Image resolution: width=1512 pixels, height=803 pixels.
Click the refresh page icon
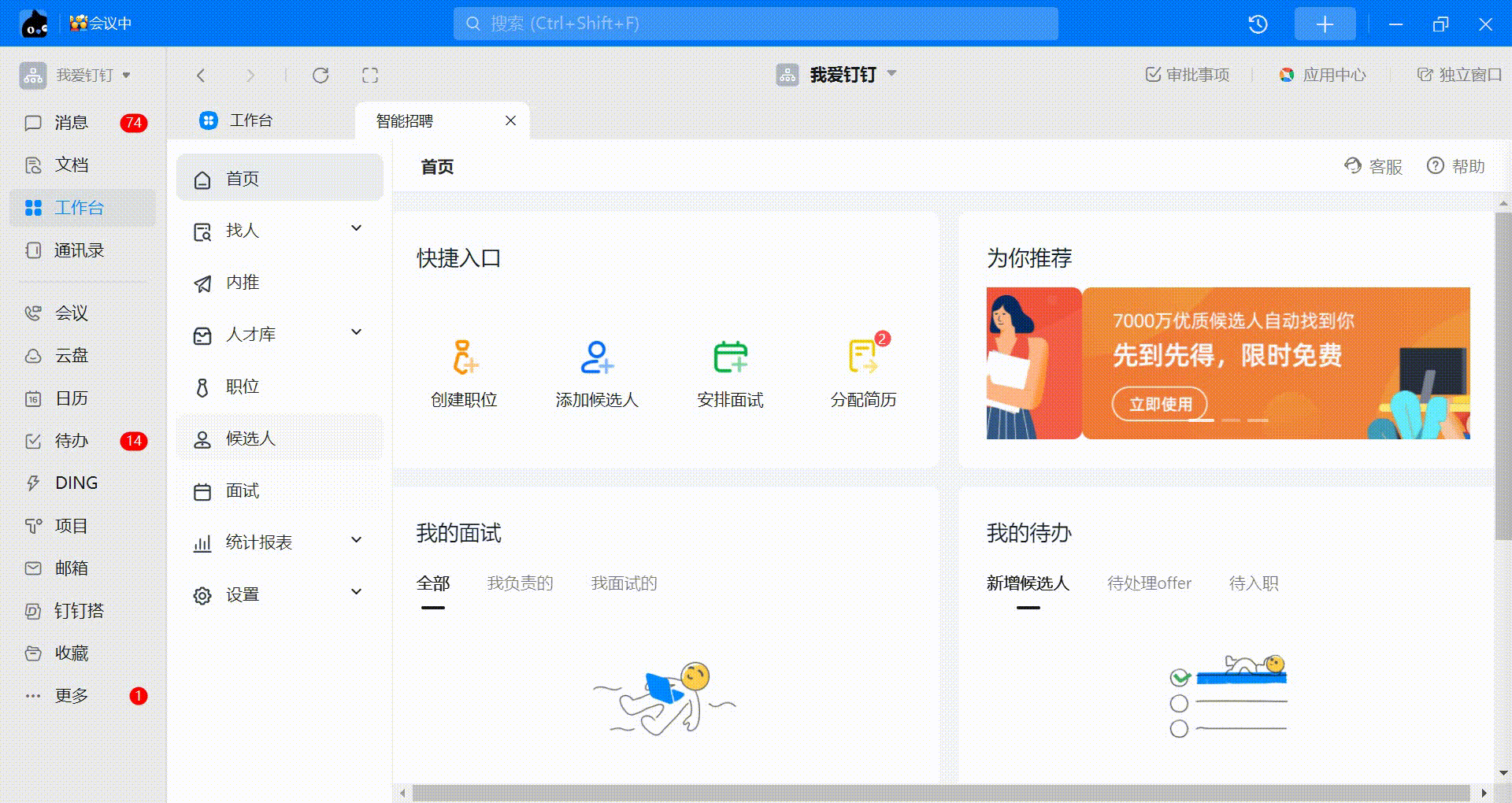click(x=321, y=76)
